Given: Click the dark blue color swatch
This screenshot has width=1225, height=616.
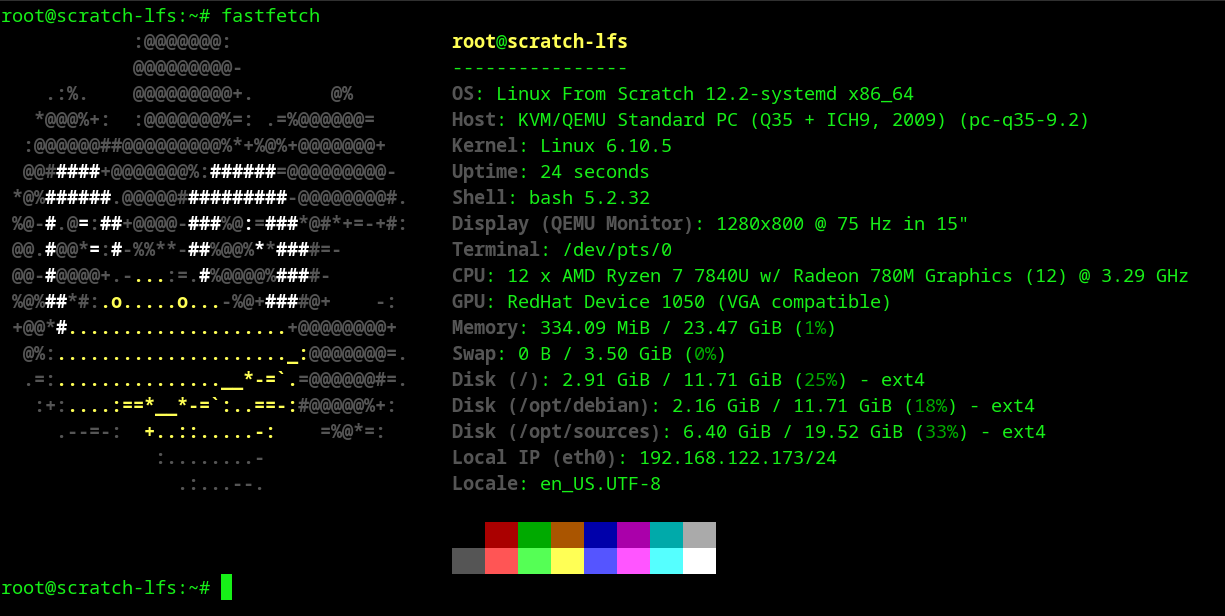Looking at the screenshot, I should pyautogui.click(x=600, y=535).
